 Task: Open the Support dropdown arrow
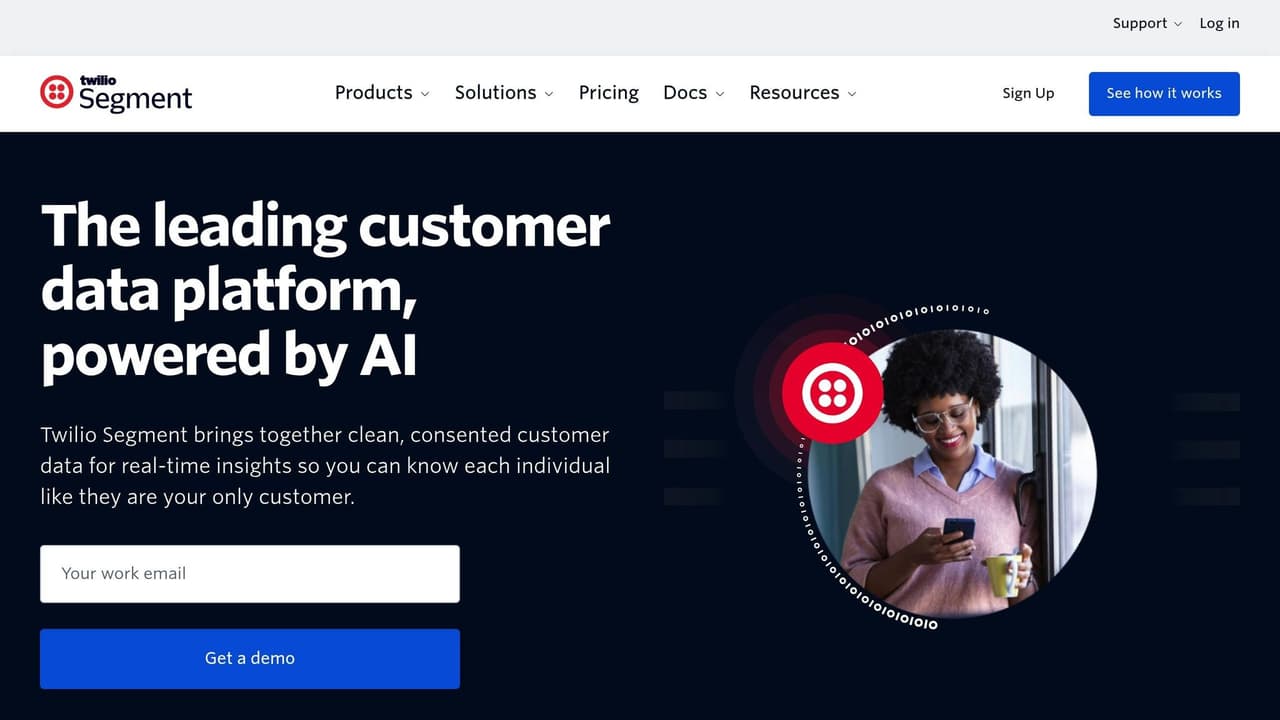coord(1177,24)
